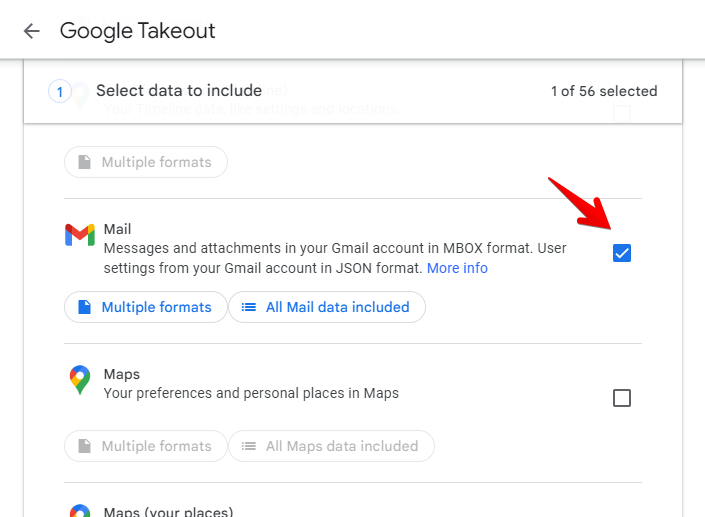The height and width of the screenshot is (517, 705).
Task: Click the back arrow icon
Action: point(32,31)
